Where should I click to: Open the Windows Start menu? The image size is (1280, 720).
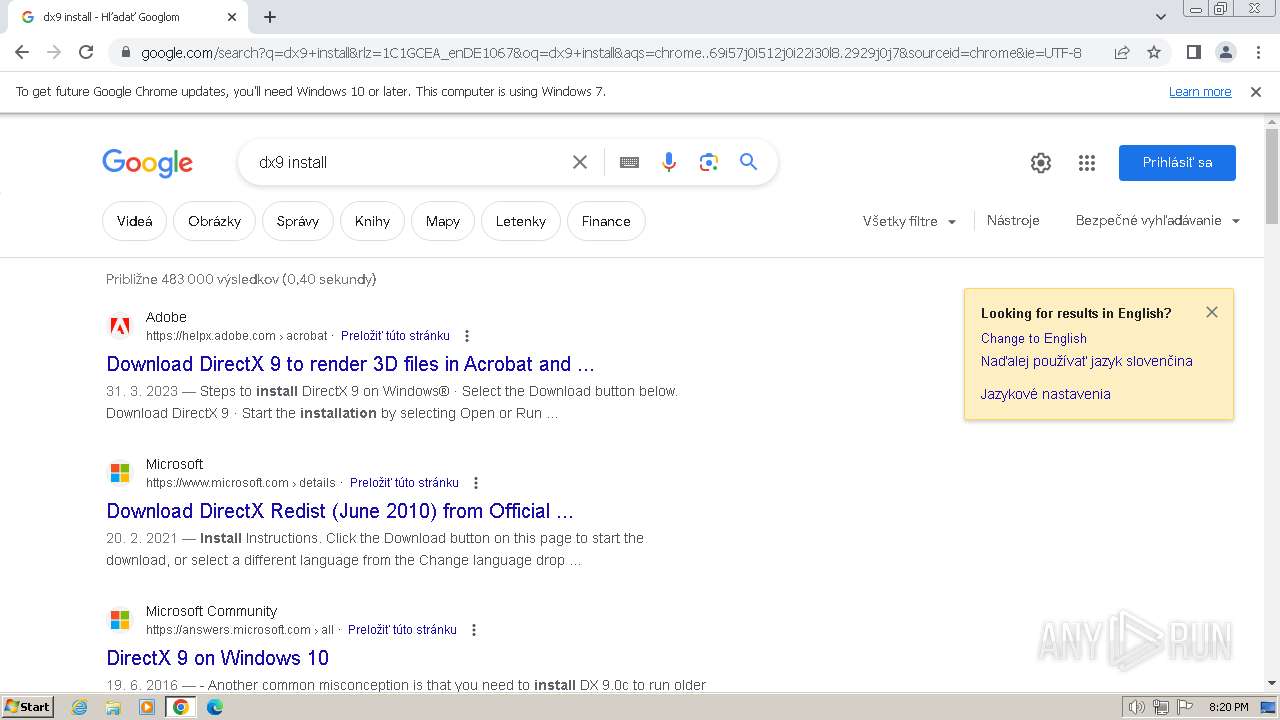click(x=27, y=707)
